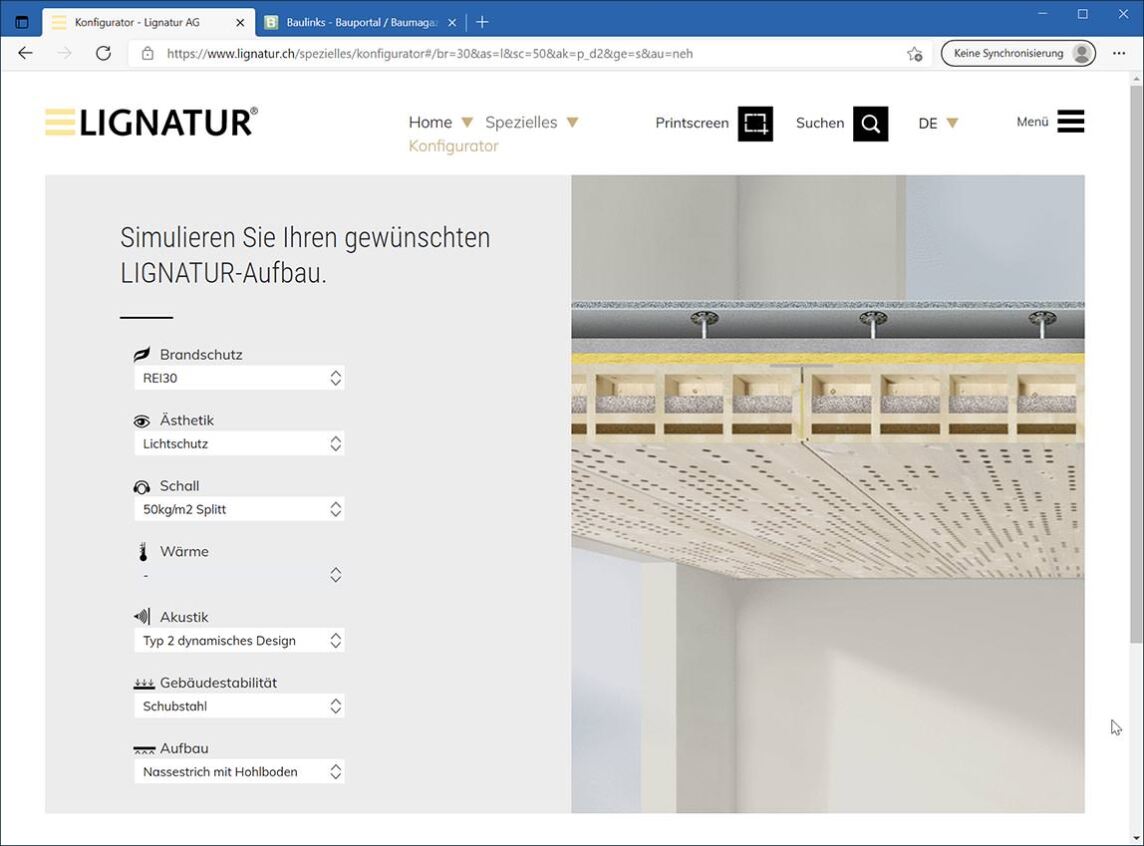
Task: Click the Gebäudestabilität icon
Action: click(x=144, y=683)
